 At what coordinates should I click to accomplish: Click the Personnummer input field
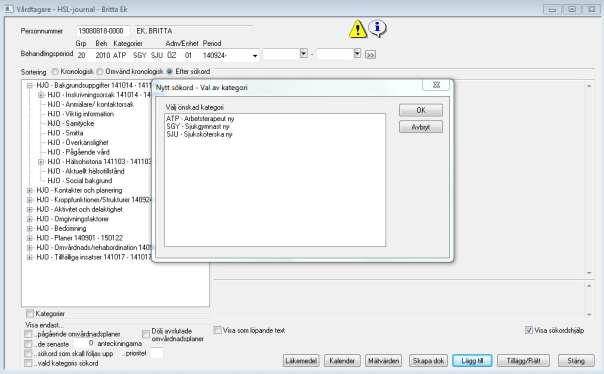click(102, 31)
